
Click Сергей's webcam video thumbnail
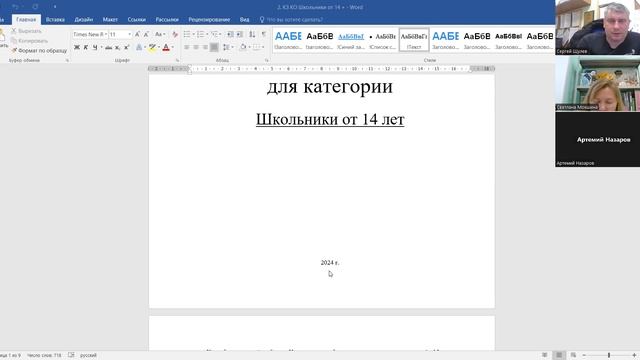598,27
